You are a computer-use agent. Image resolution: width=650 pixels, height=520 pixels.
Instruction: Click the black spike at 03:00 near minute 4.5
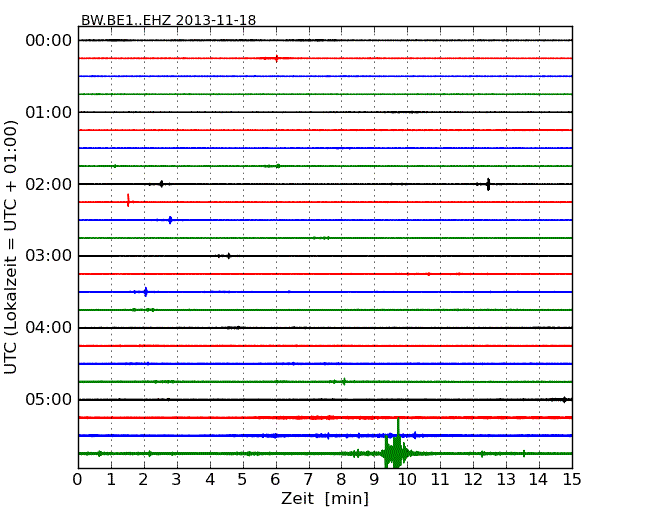point(228,256)
